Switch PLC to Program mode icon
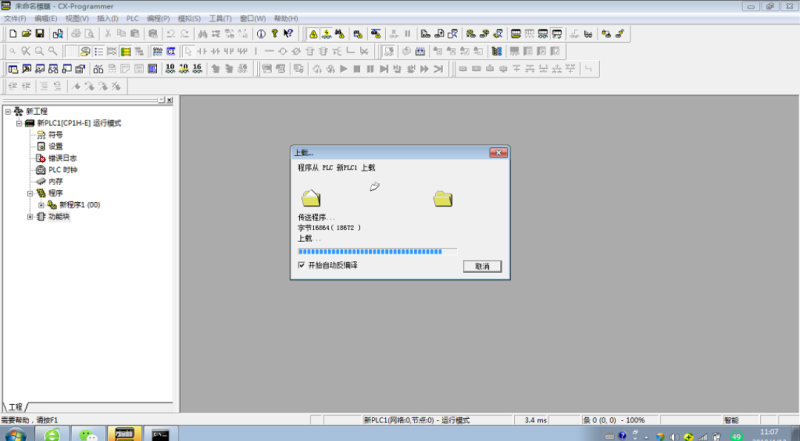The image size is (800, 441). [x=516, y=34]
